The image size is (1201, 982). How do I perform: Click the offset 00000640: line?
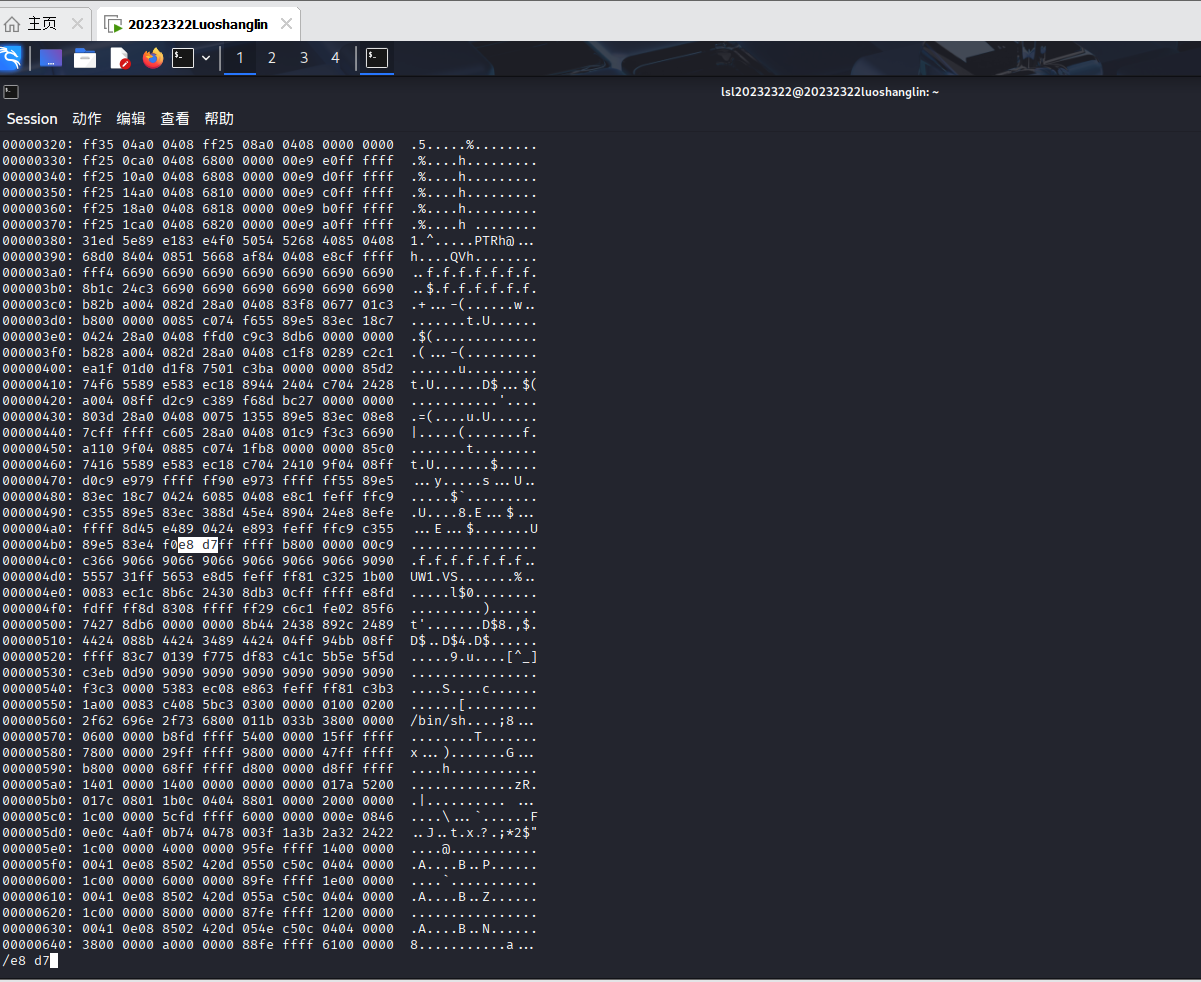pyautogui.click(x=269, y=945)
